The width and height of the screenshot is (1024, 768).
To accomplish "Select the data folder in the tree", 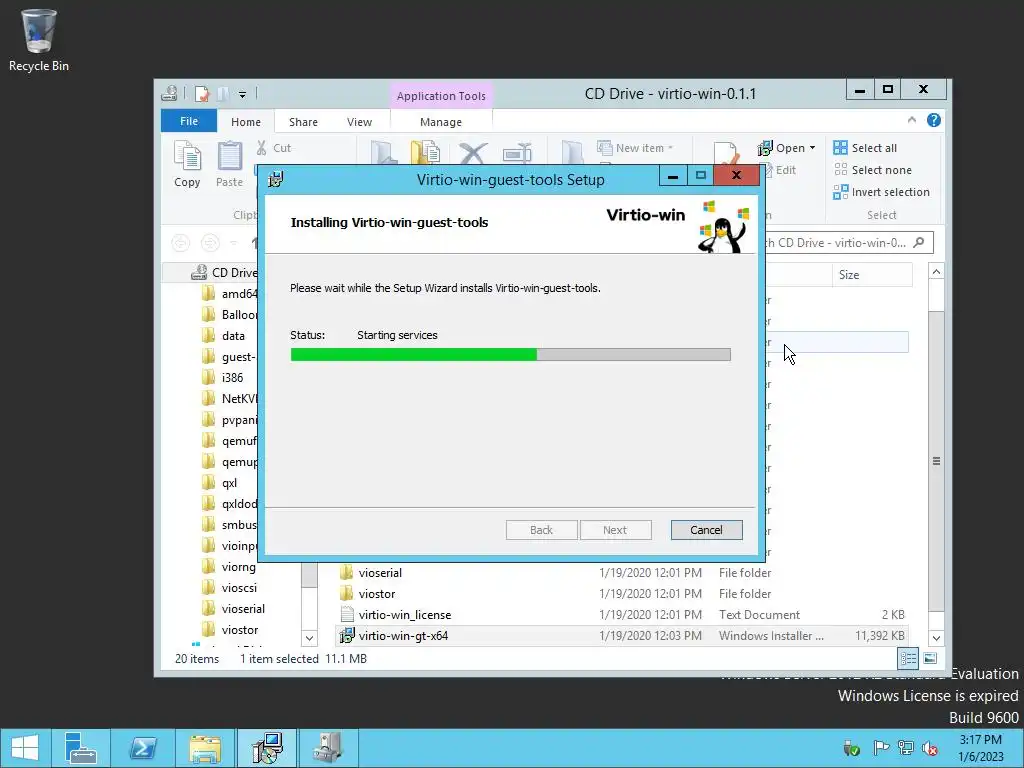I will click(x=223, y=336).
